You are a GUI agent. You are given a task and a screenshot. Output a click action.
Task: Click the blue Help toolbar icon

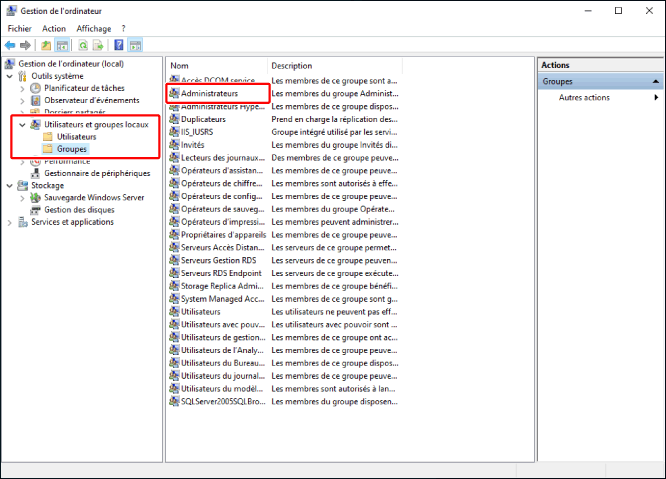(x=119, y=45)
